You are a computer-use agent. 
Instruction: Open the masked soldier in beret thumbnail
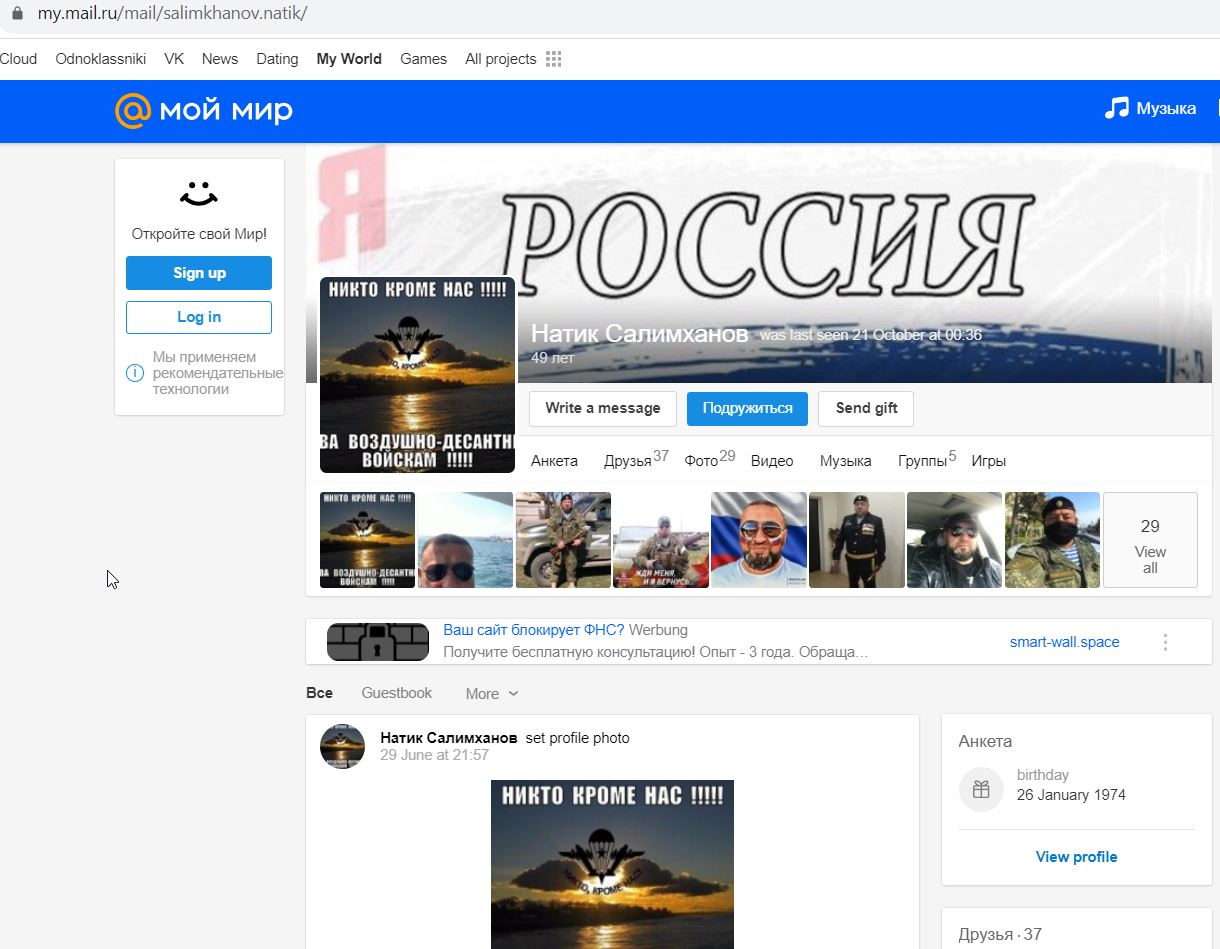[1052, 540]
